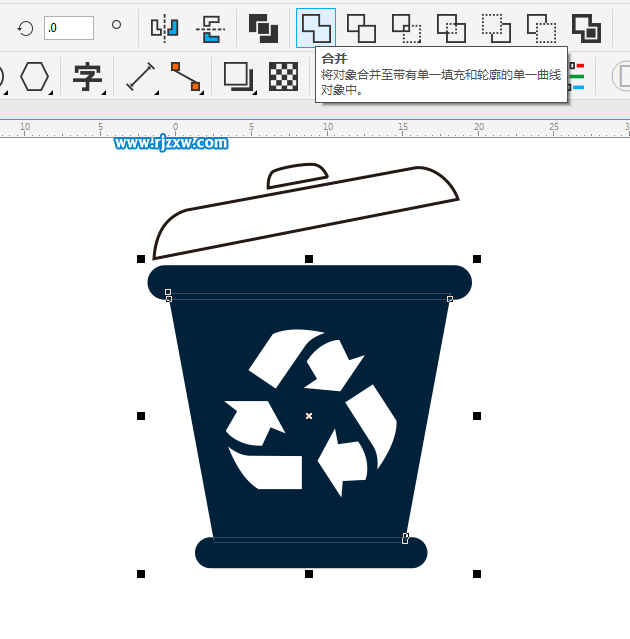Screen dimensions: 630x639
Task: Activate the Drop Shadow tool
Action: pos(238,77)
